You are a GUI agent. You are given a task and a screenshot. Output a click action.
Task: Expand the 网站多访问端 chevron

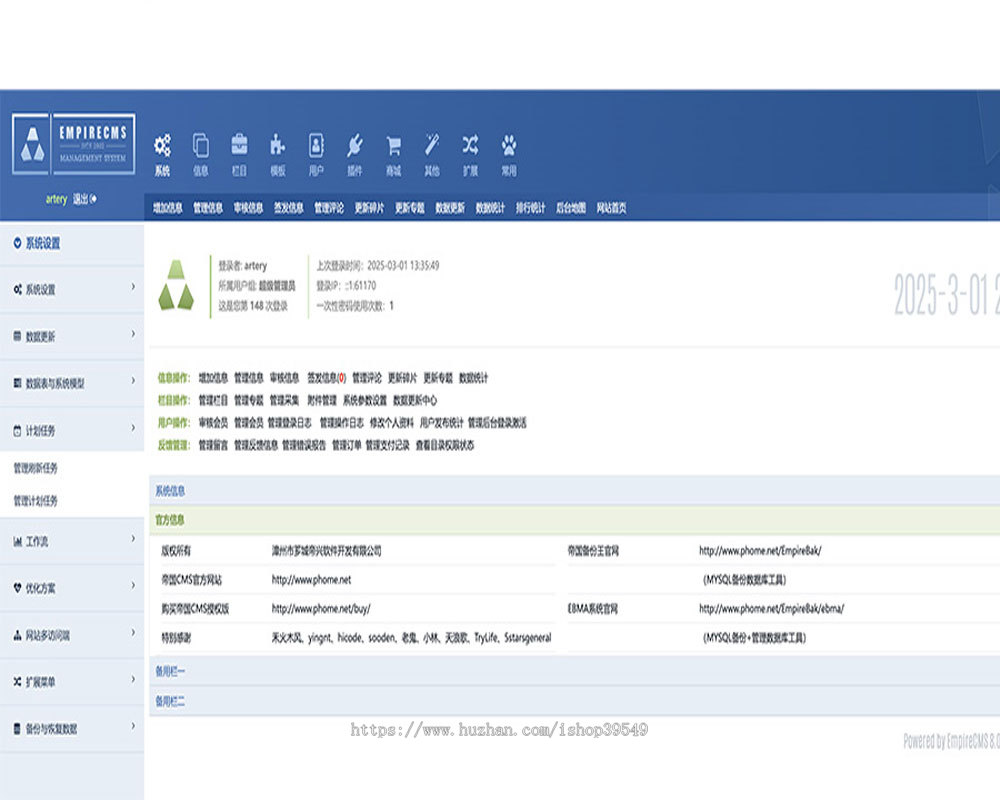(133, 633)
